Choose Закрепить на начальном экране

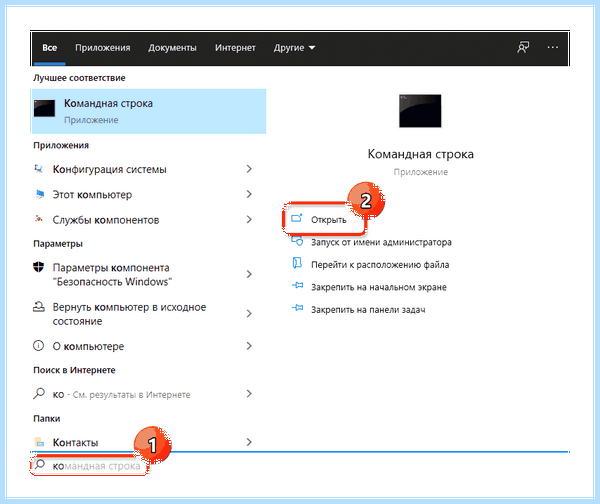378,287
